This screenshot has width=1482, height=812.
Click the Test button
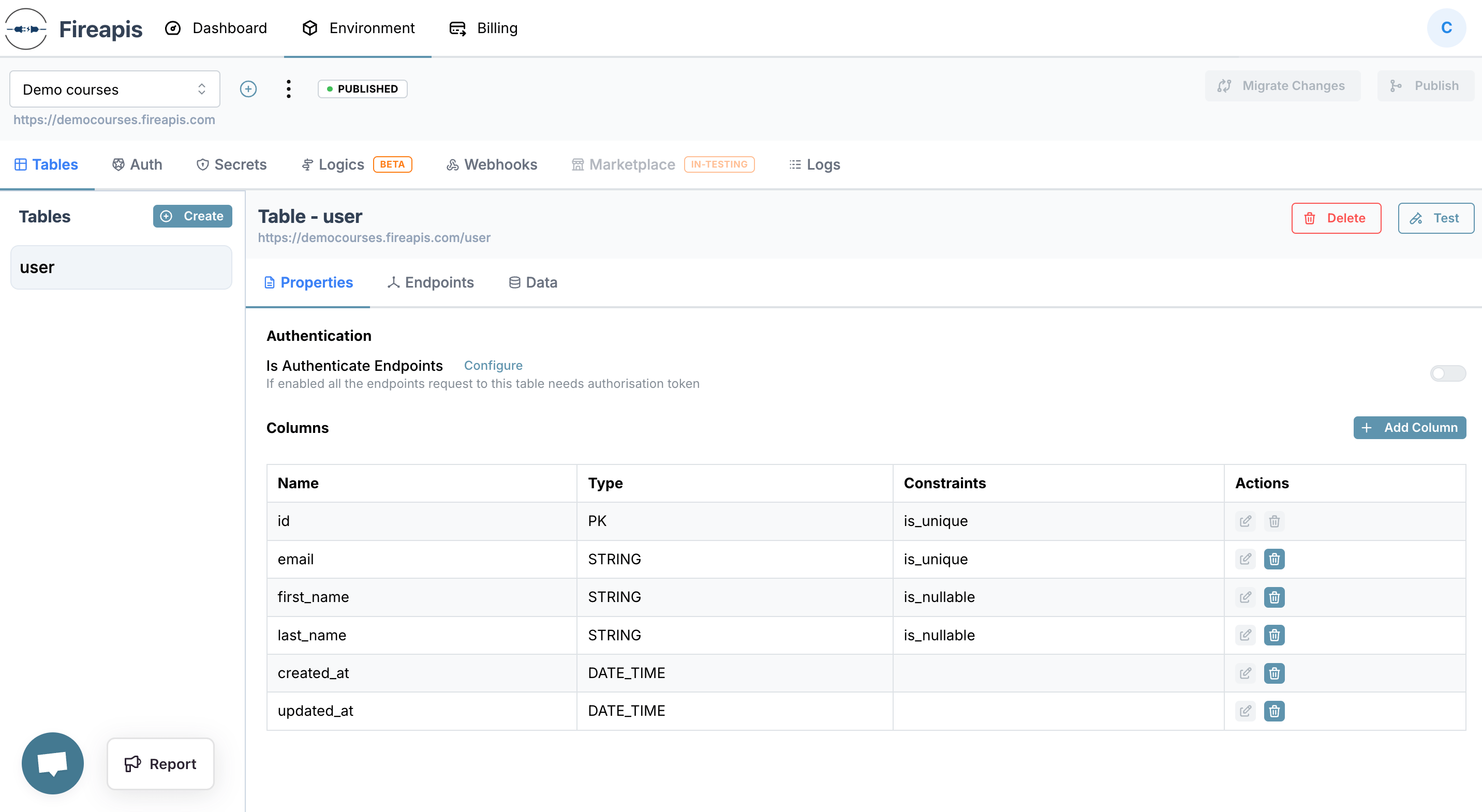click(x=1435, y=218)
